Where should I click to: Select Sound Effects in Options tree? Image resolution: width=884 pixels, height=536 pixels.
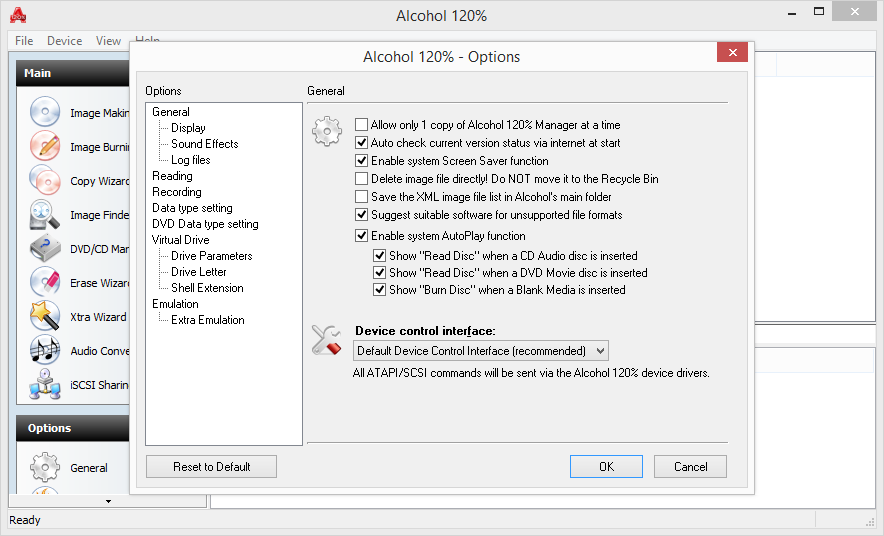pyautogui.click(x=205, y=144)
